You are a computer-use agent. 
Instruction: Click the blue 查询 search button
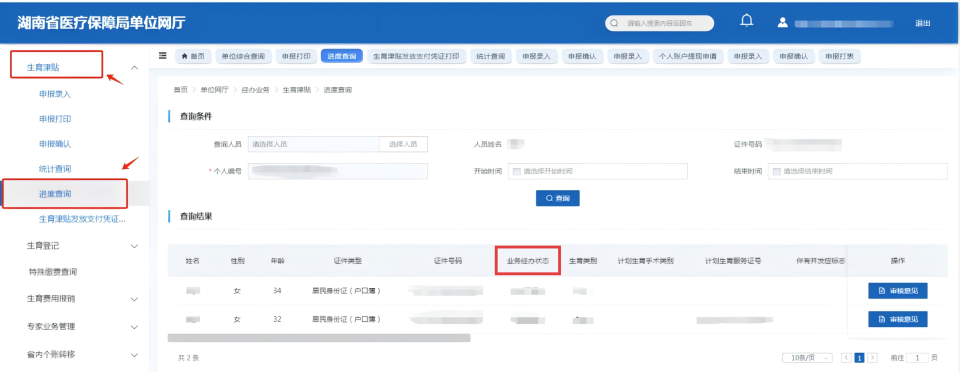[558, 198]
